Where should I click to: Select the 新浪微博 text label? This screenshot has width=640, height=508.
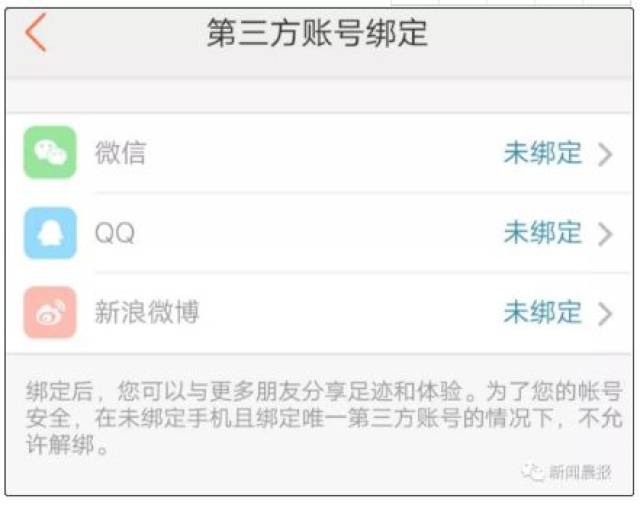coord(147,312)
